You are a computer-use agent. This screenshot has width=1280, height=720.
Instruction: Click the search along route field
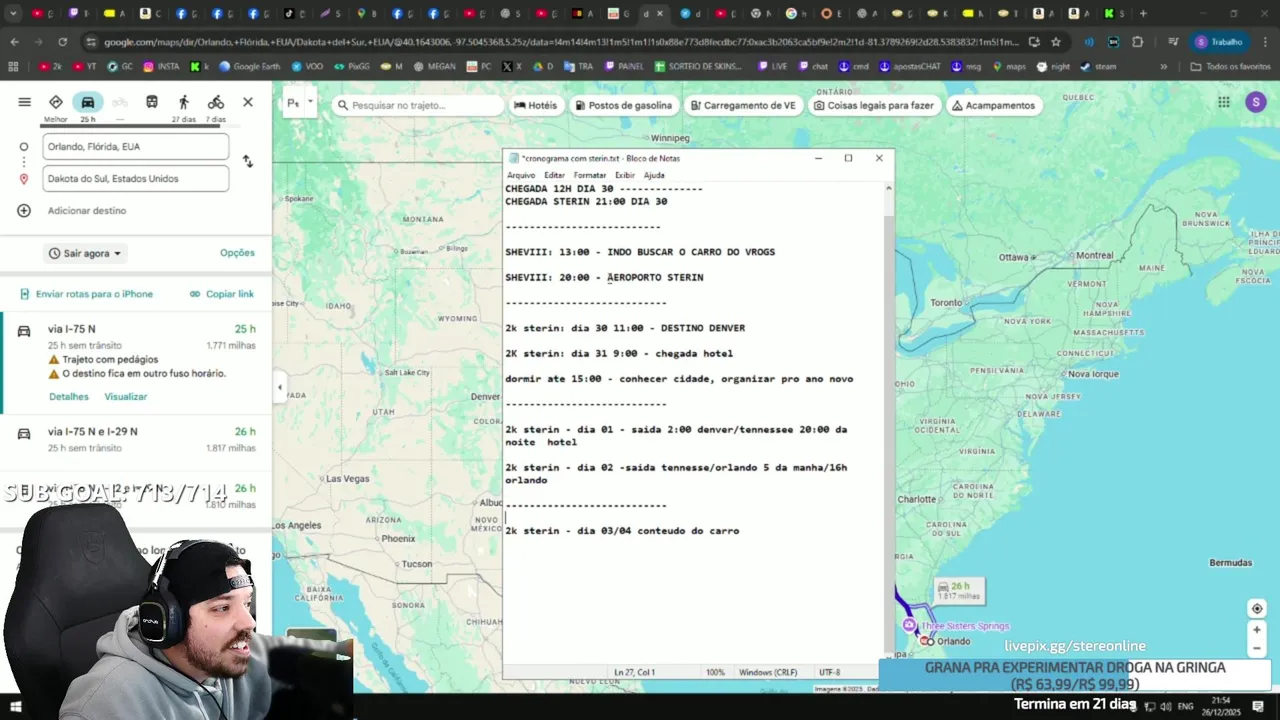pos(420,105)
